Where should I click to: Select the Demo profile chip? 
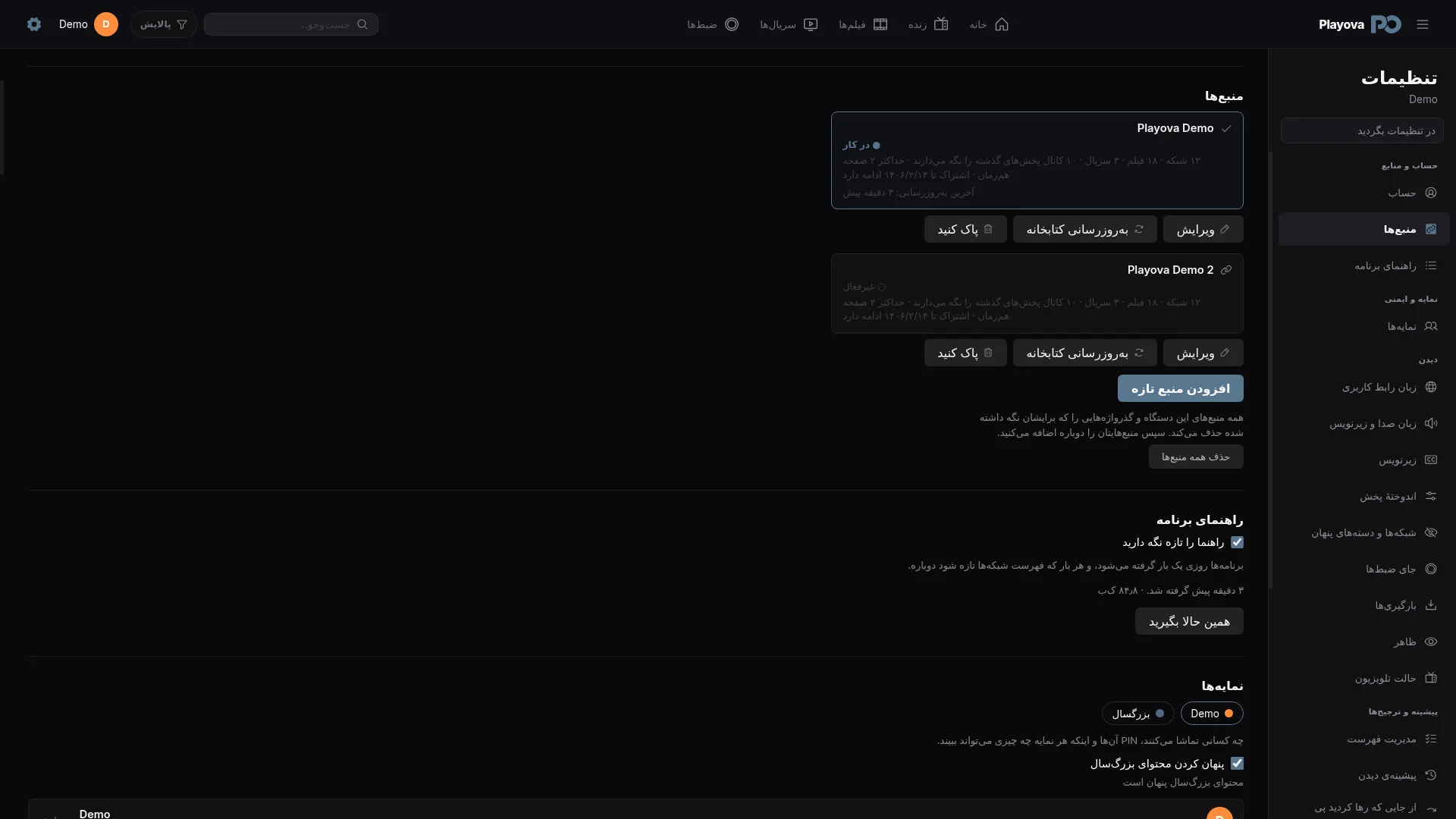[x=1212, y=714]
